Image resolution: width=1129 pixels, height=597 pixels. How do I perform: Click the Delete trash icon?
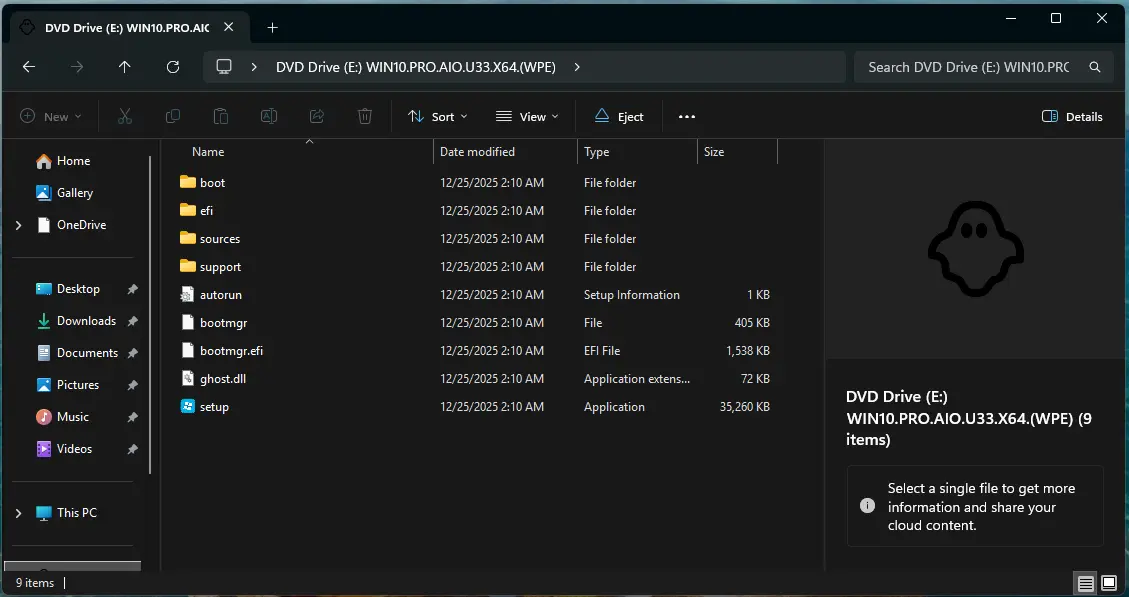pyautogui.click(x=365, y=116)
